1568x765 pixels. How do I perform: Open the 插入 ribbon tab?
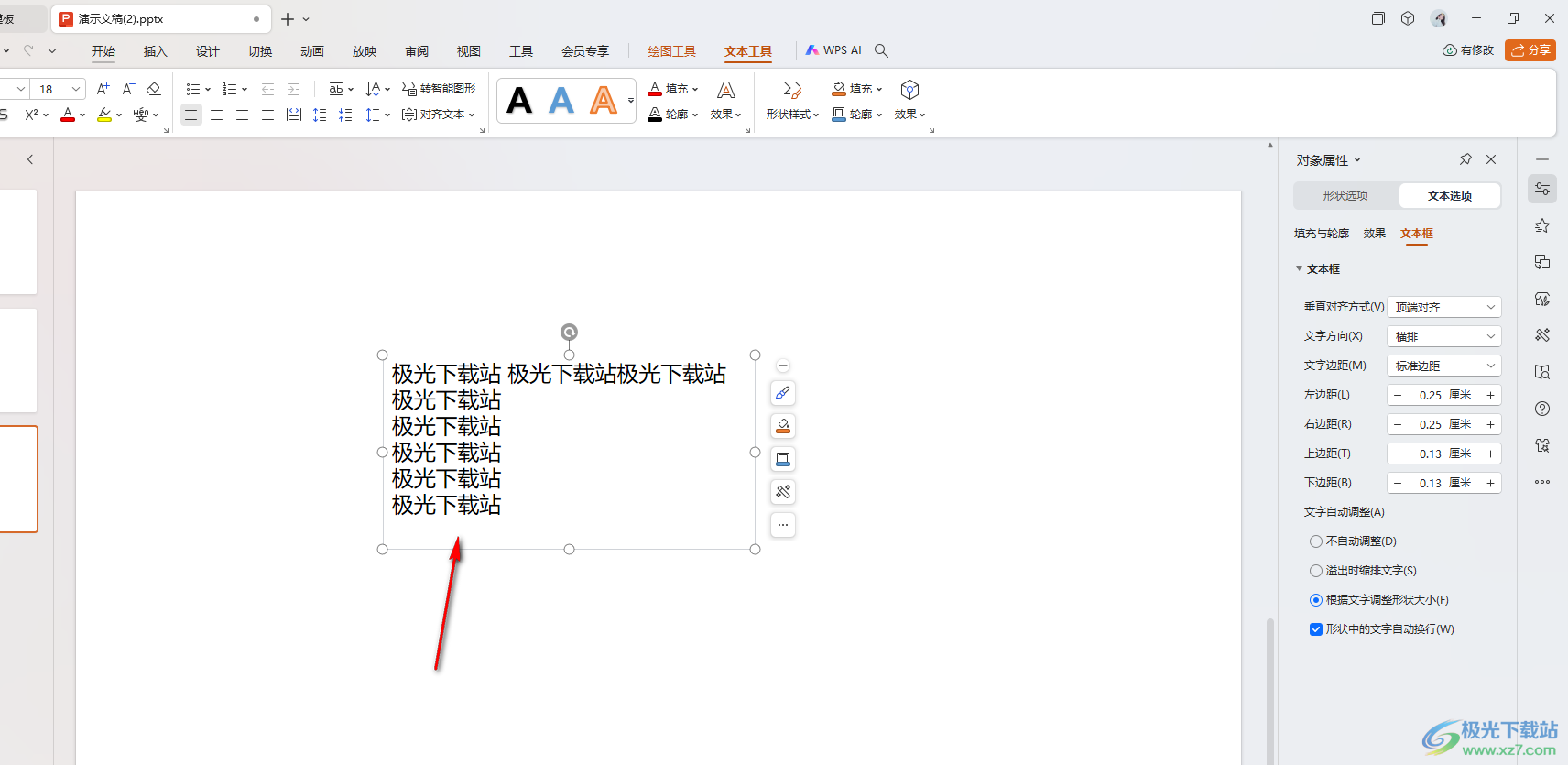pos(156,51)
